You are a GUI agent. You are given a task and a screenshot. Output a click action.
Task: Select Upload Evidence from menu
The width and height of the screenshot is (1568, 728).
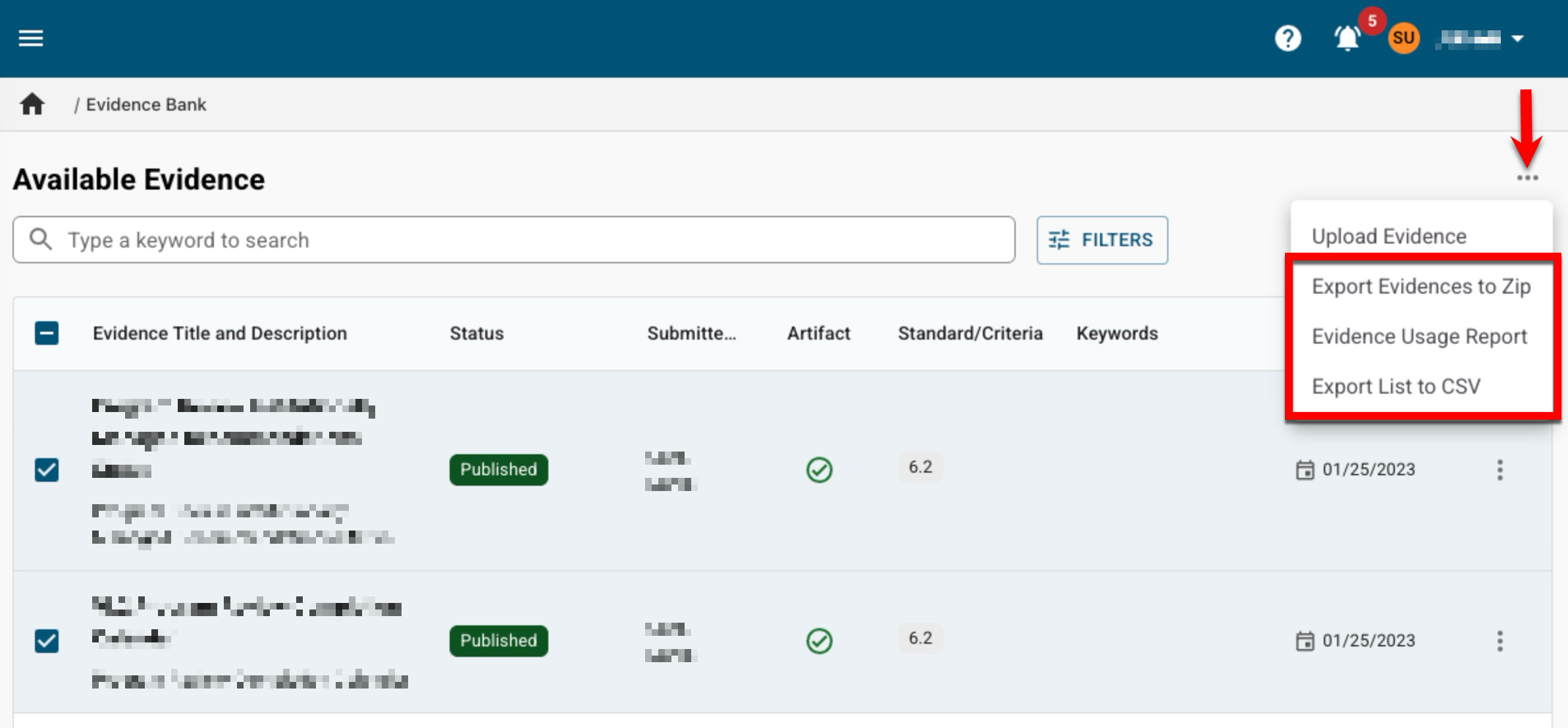click(1388, 236)
